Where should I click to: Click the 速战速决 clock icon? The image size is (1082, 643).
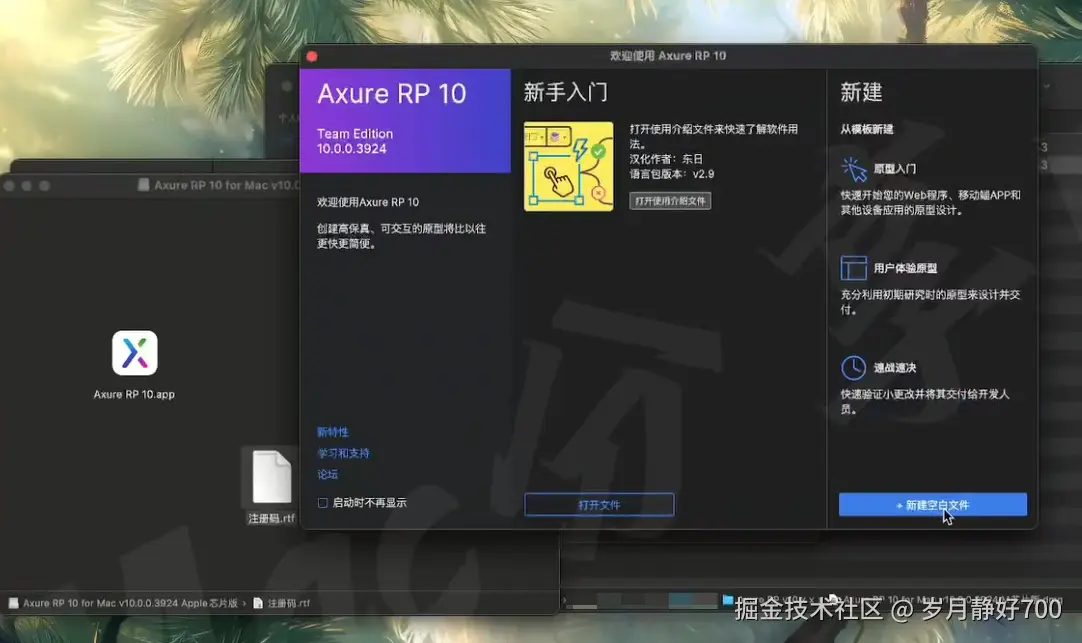point(855,366)
